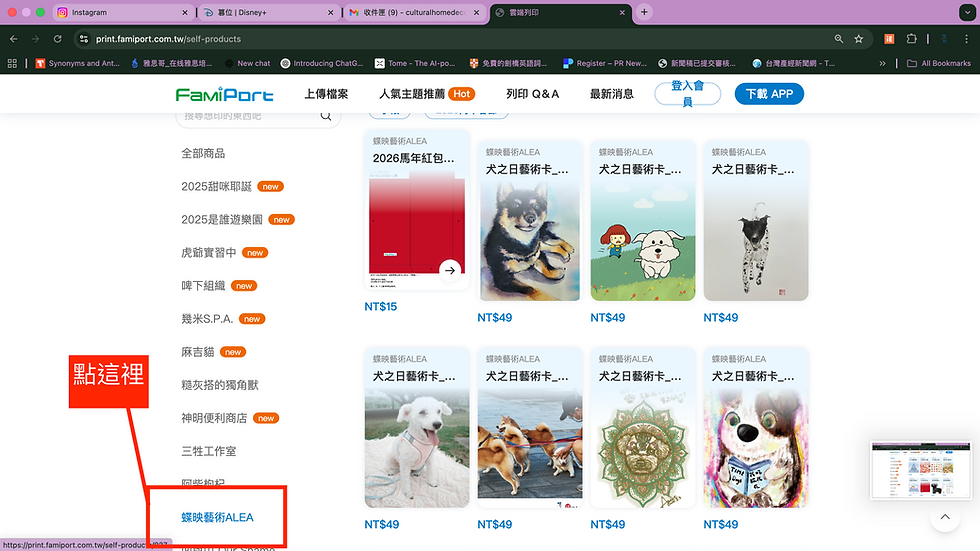The image size is (980, 551).
Task: Select 三牲工作室 category
Action: point(209,451)
